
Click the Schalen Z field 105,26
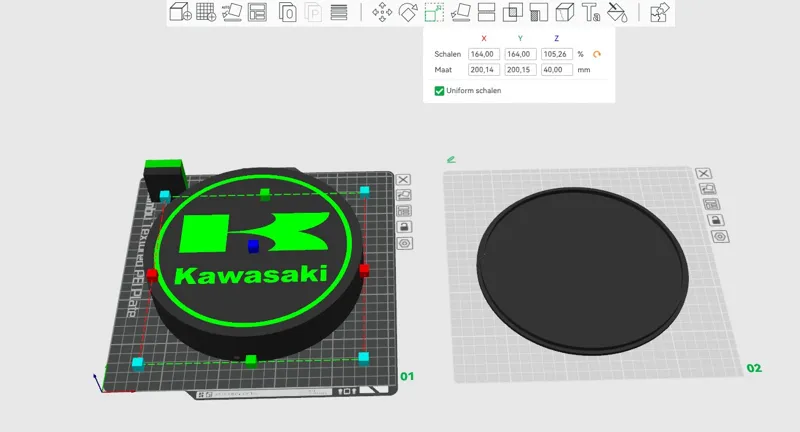pyautogui.click(x=557, y=54)
